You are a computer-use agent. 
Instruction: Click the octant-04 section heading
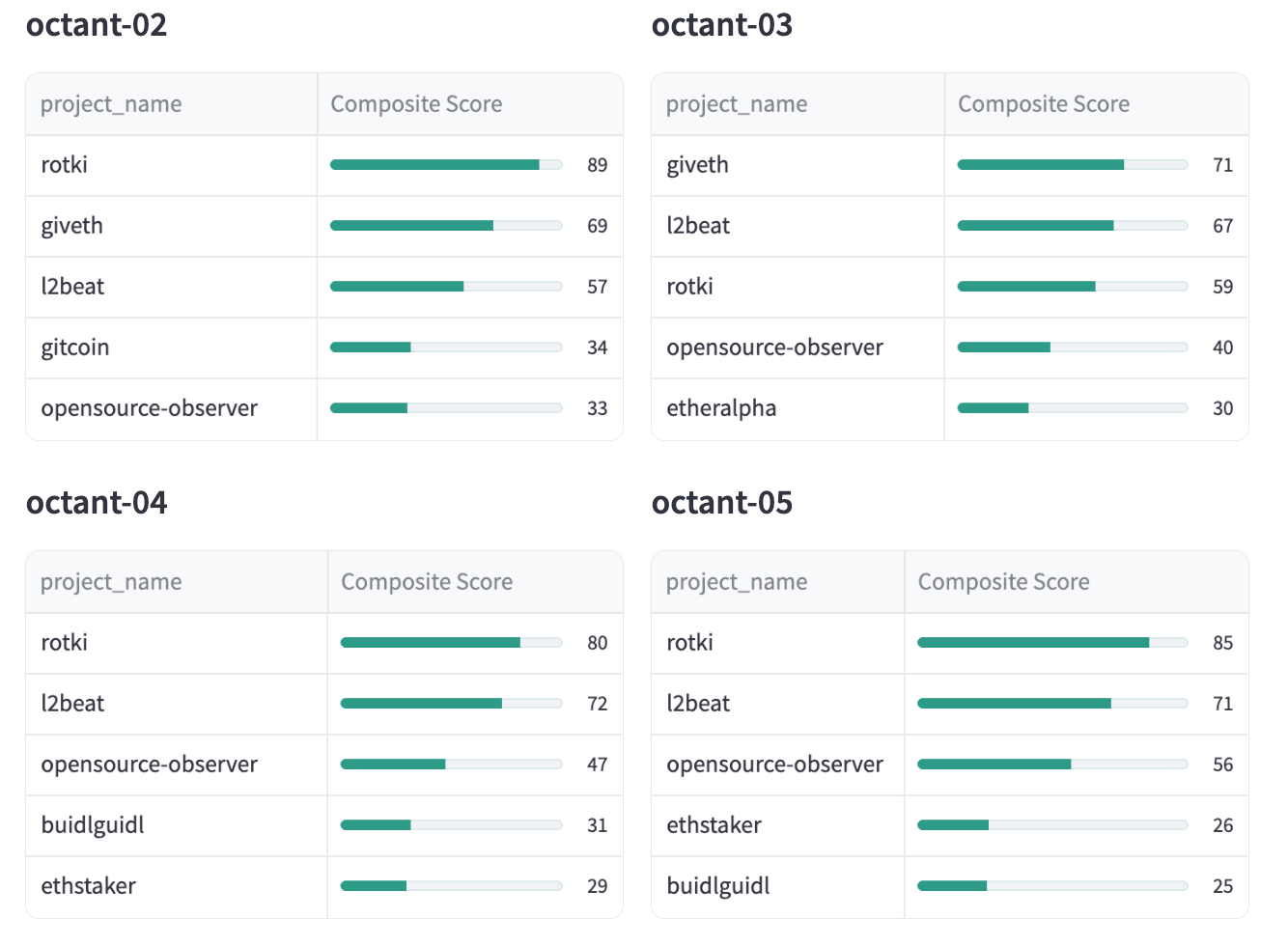(x=97, y=503)
